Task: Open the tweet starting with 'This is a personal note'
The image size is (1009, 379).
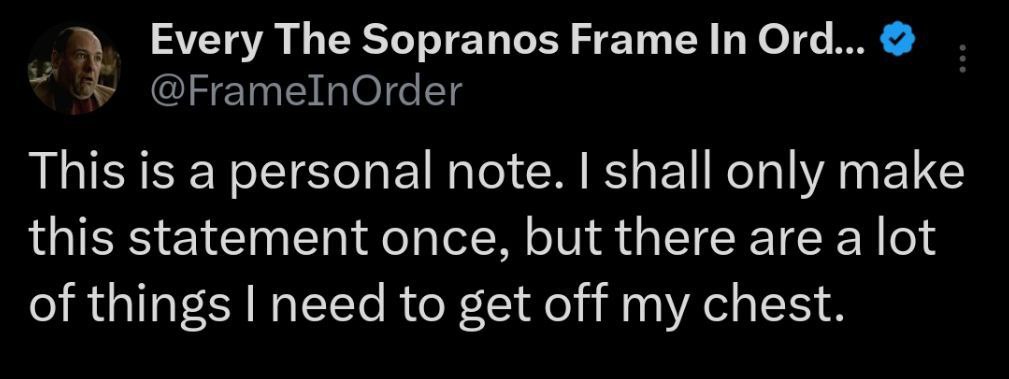Action: 496,239
